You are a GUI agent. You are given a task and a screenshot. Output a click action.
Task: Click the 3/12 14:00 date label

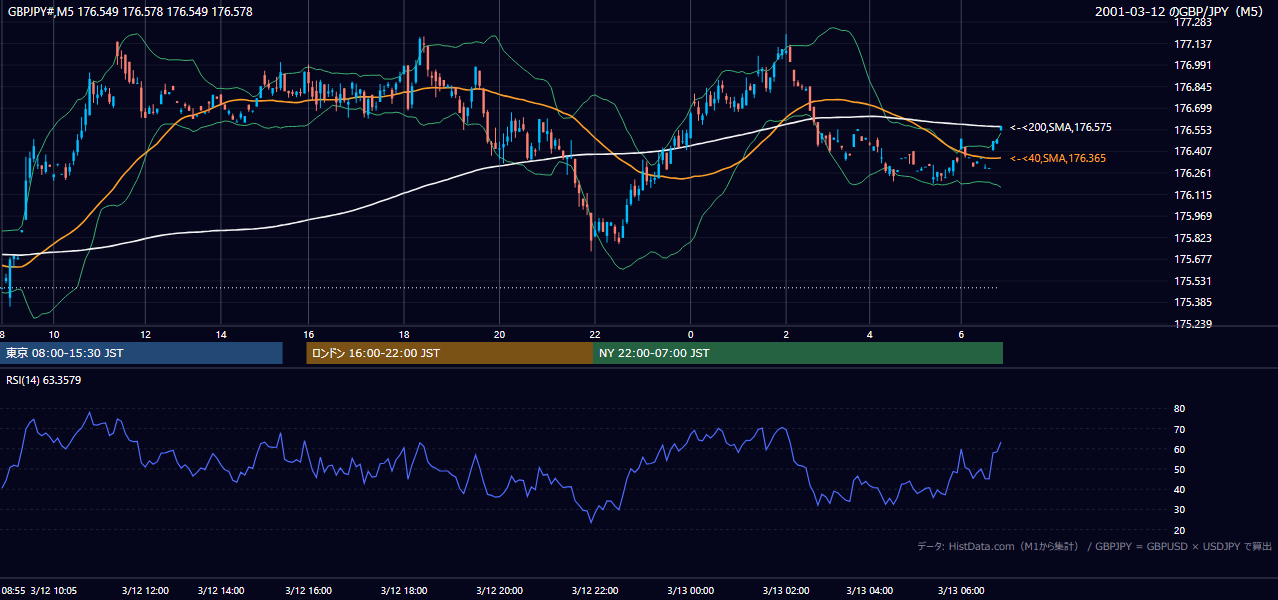click(221, 590)
